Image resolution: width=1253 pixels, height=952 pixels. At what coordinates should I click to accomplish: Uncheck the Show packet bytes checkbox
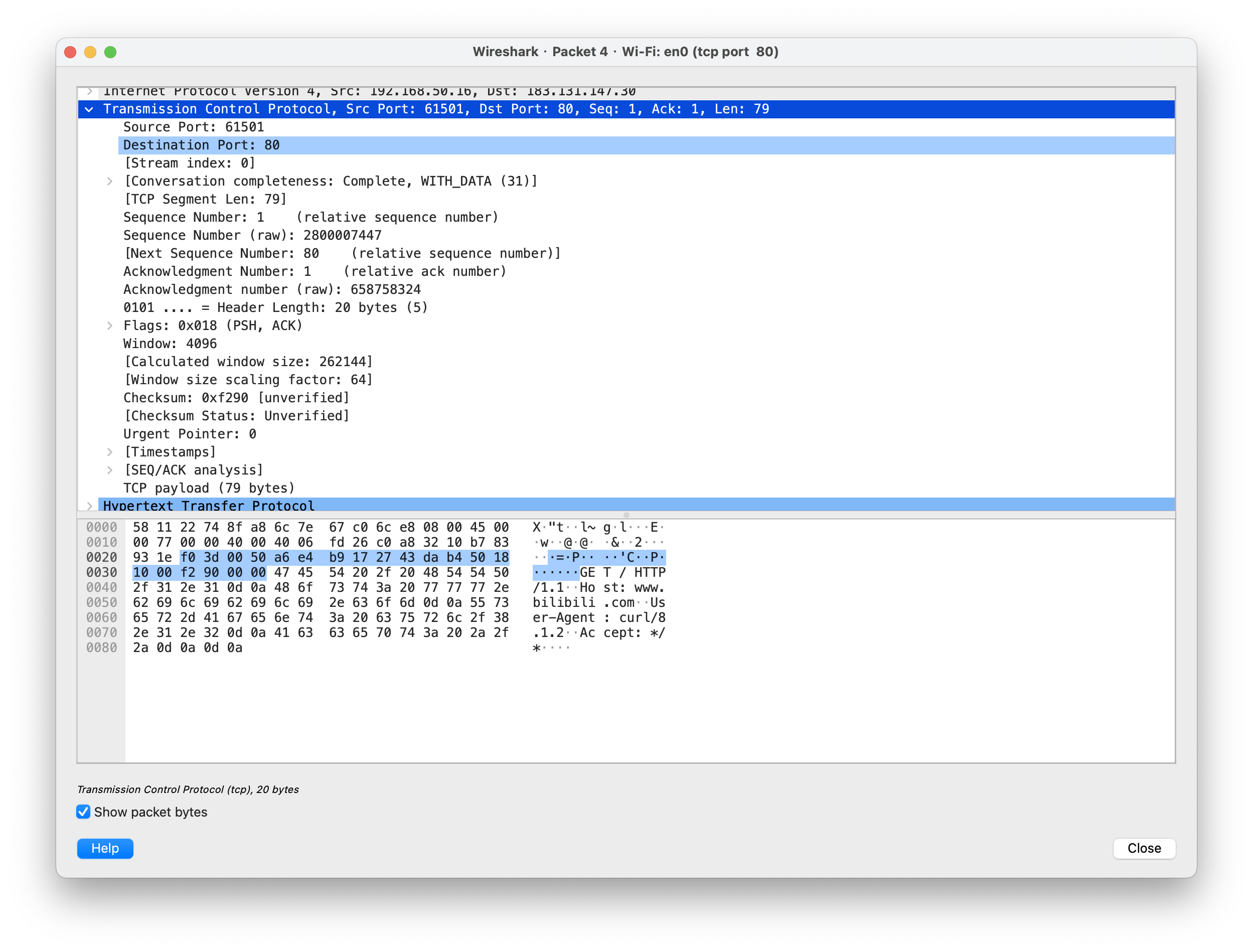point(83,812)
